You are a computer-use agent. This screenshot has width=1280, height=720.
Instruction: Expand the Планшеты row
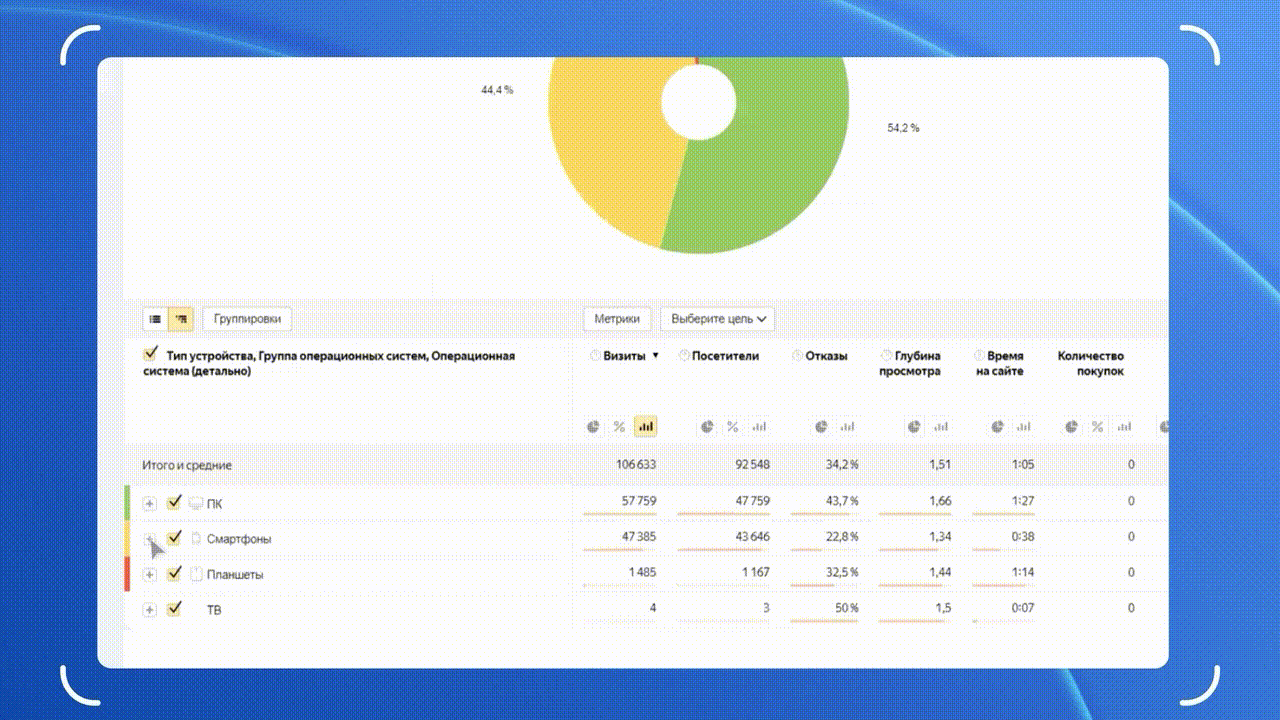[x=150, y=575]
